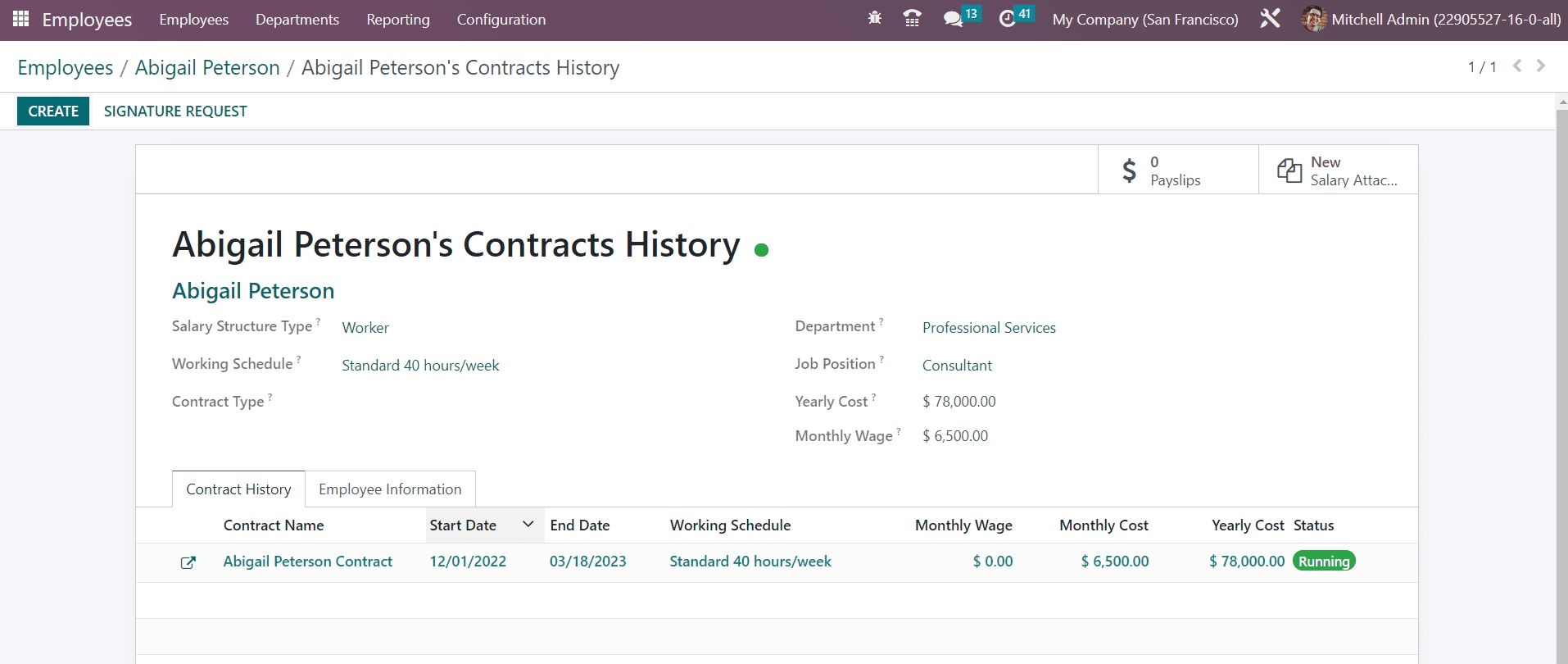Click the SIGNATURE REQUEST button
The width and height of the screenshot is (1568, 664).
(175, 111)
